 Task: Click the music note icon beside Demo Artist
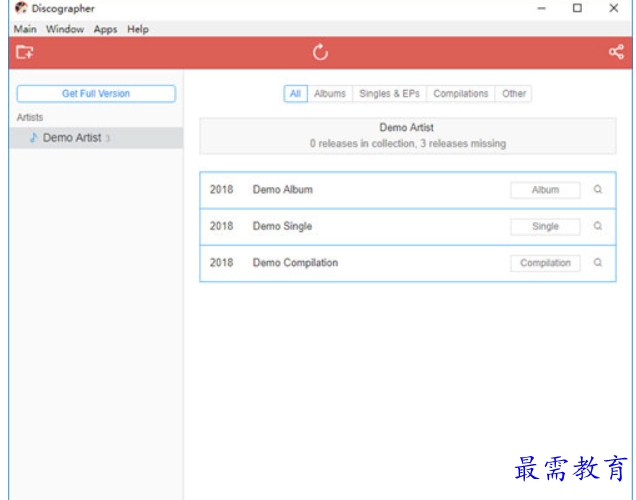click(x=34, y=137)
